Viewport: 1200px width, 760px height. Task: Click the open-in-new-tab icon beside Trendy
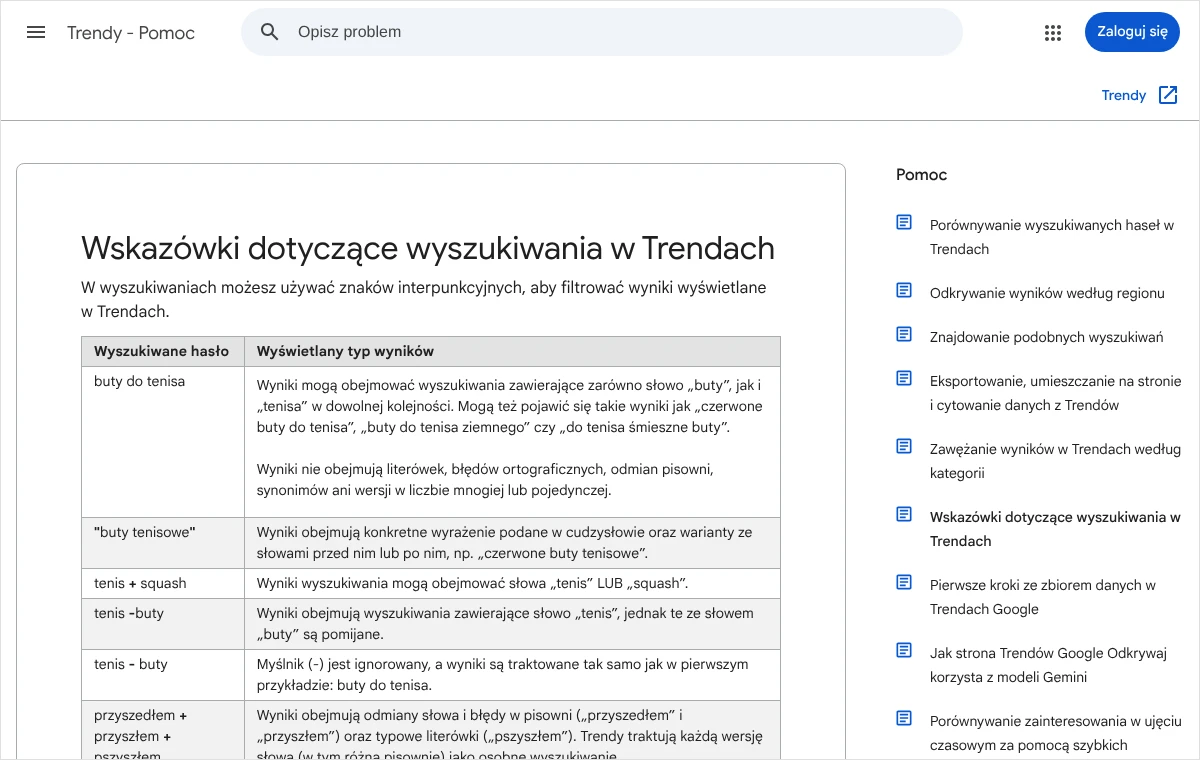1168,95
